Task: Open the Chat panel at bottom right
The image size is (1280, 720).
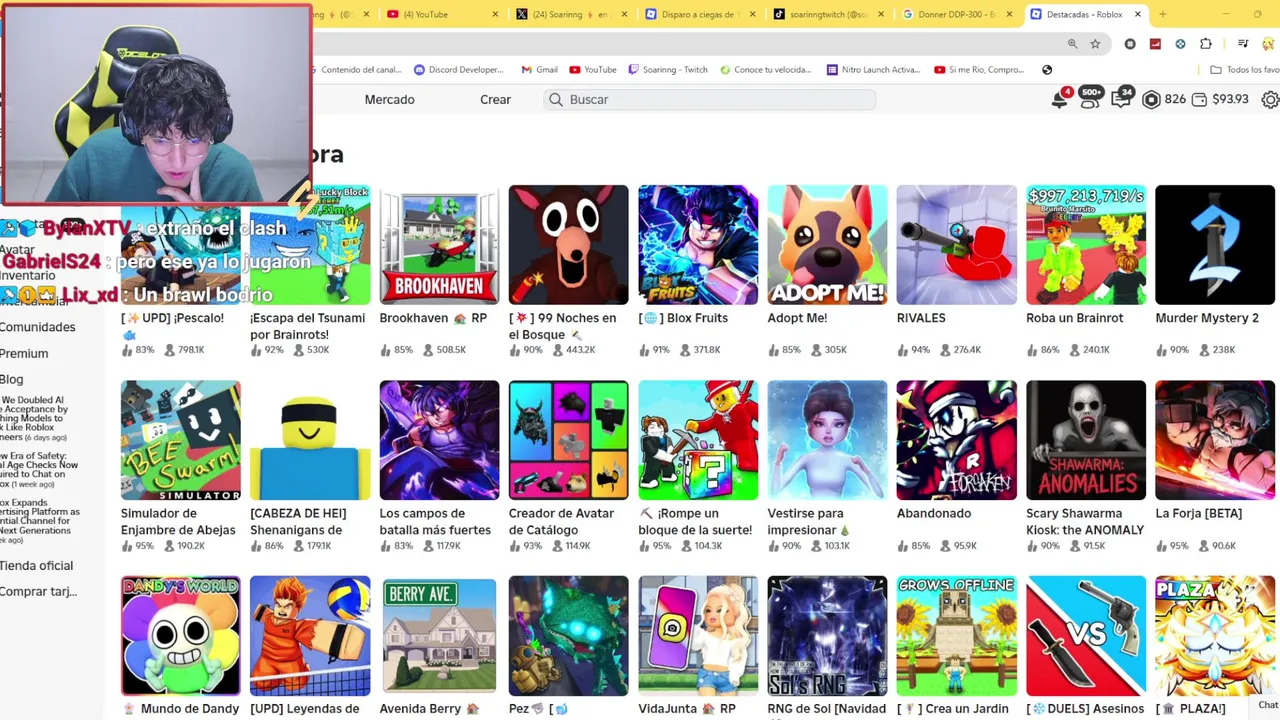Action: point(1269,706)
